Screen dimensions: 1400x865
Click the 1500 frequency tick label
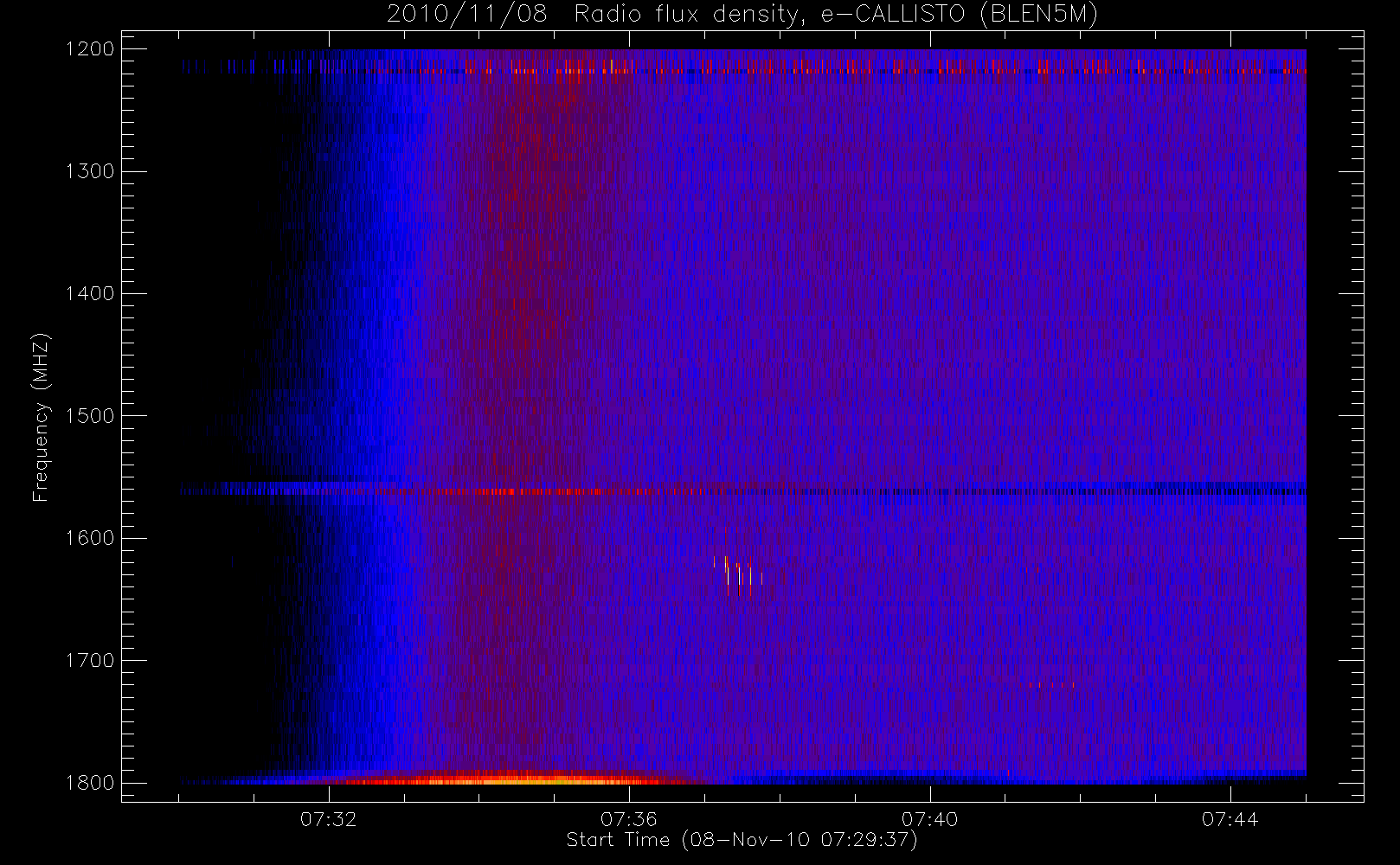click(x=90, y=416)
